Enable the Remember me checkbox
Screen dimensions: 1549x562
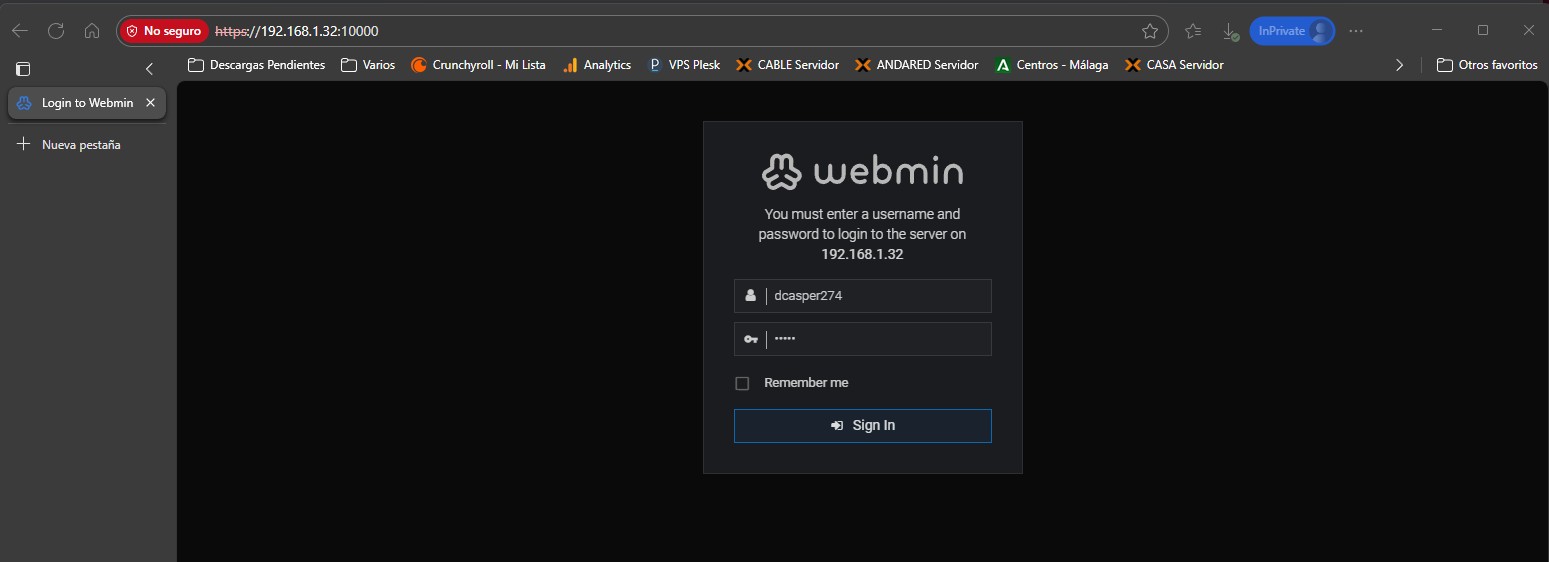[742, 383]
